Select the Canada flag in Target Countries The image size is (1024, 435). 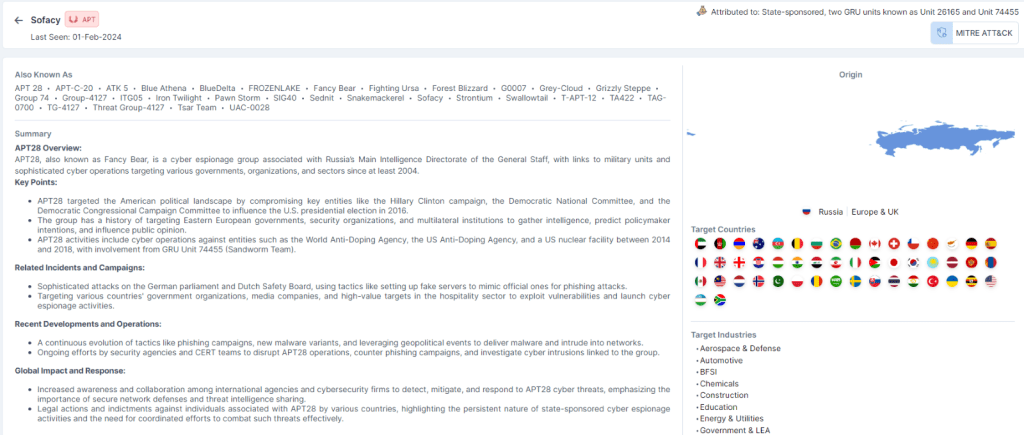click(x=873, y=244)
